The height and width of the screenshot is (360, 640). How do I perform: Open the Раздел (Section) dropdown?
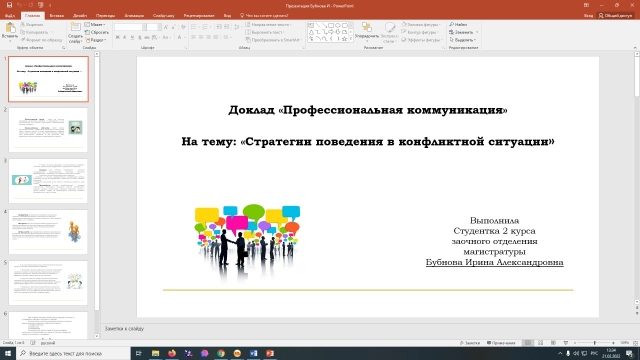tap(96, 40)
